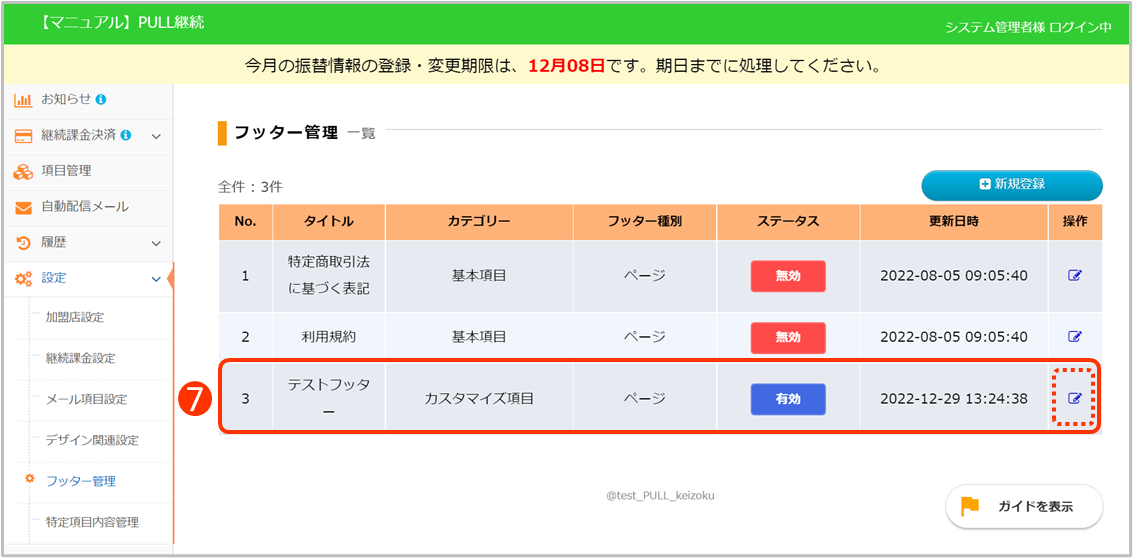
Task: Click the お知らせ bar chart icon
Action: (23, 99)
